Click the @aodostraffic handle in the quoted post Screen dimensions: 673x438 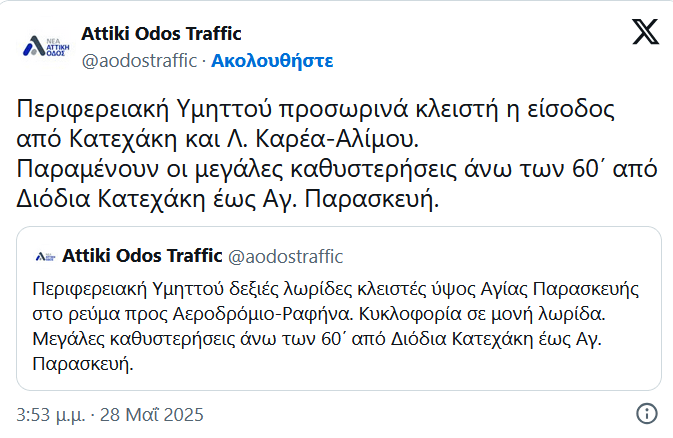coord(285,256)
